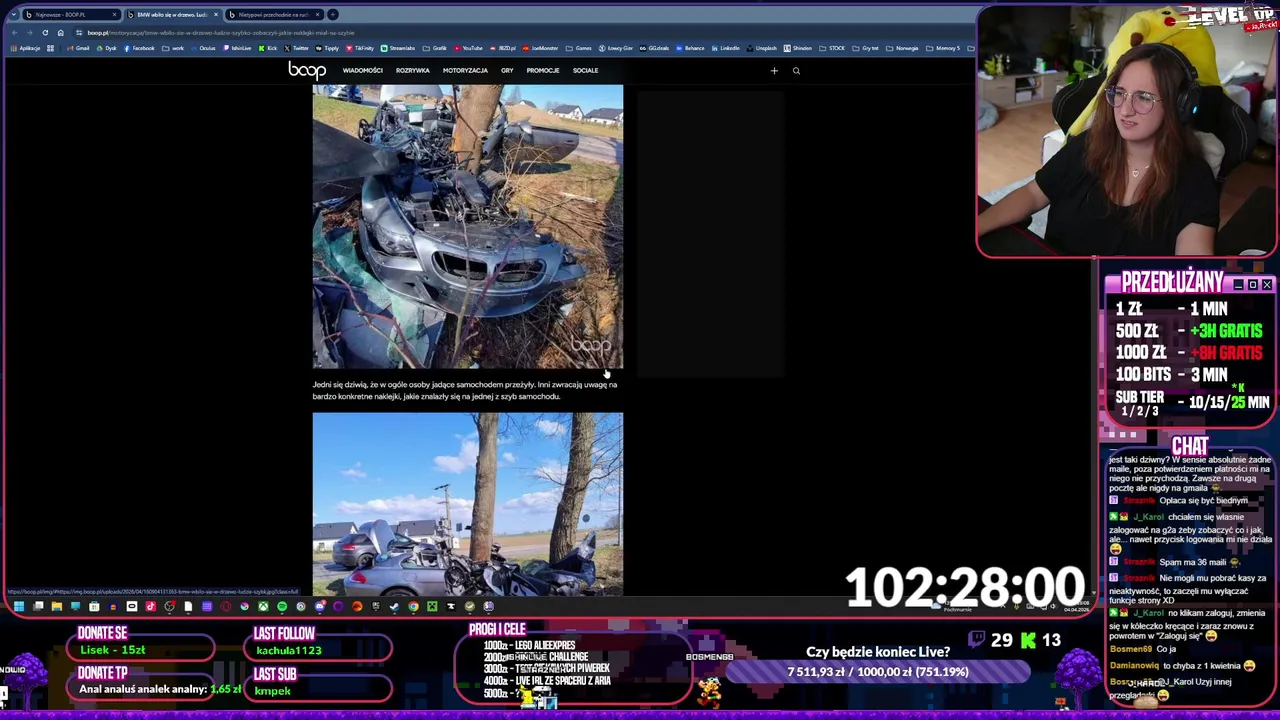
Task: Switch to the Nietypowe przechodnie tab
Action: pyautogui.click(x=275, y=15)
